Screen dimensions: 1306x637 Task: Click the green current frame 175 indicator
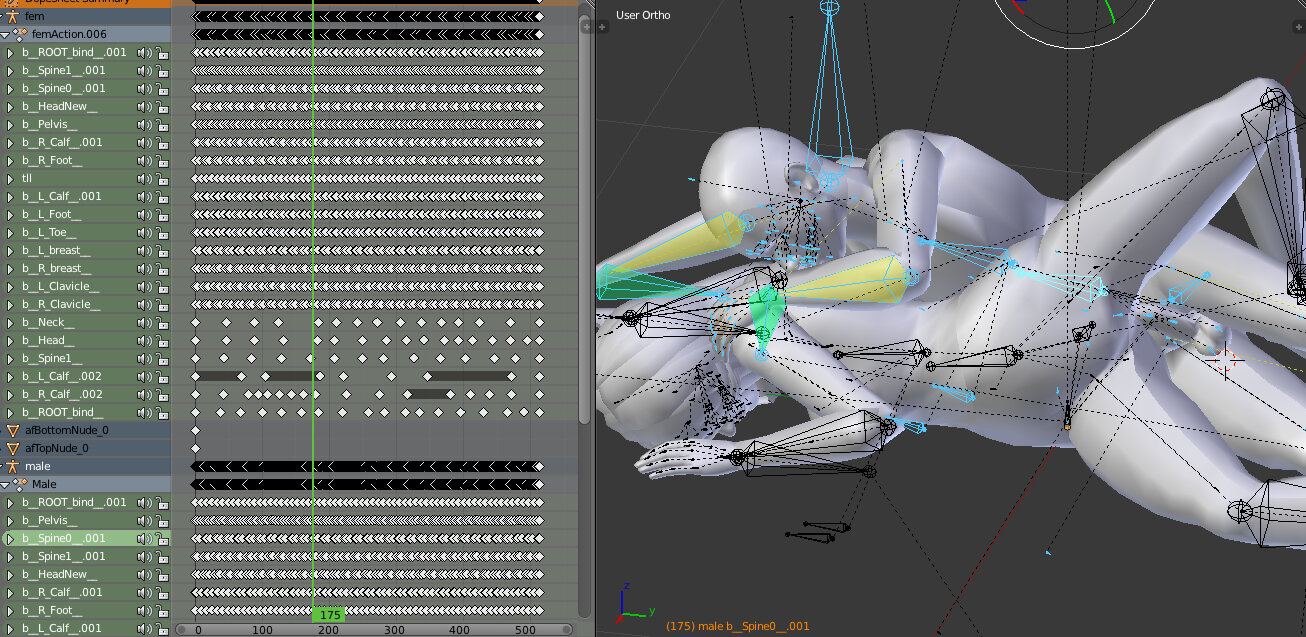pos(329,614)
